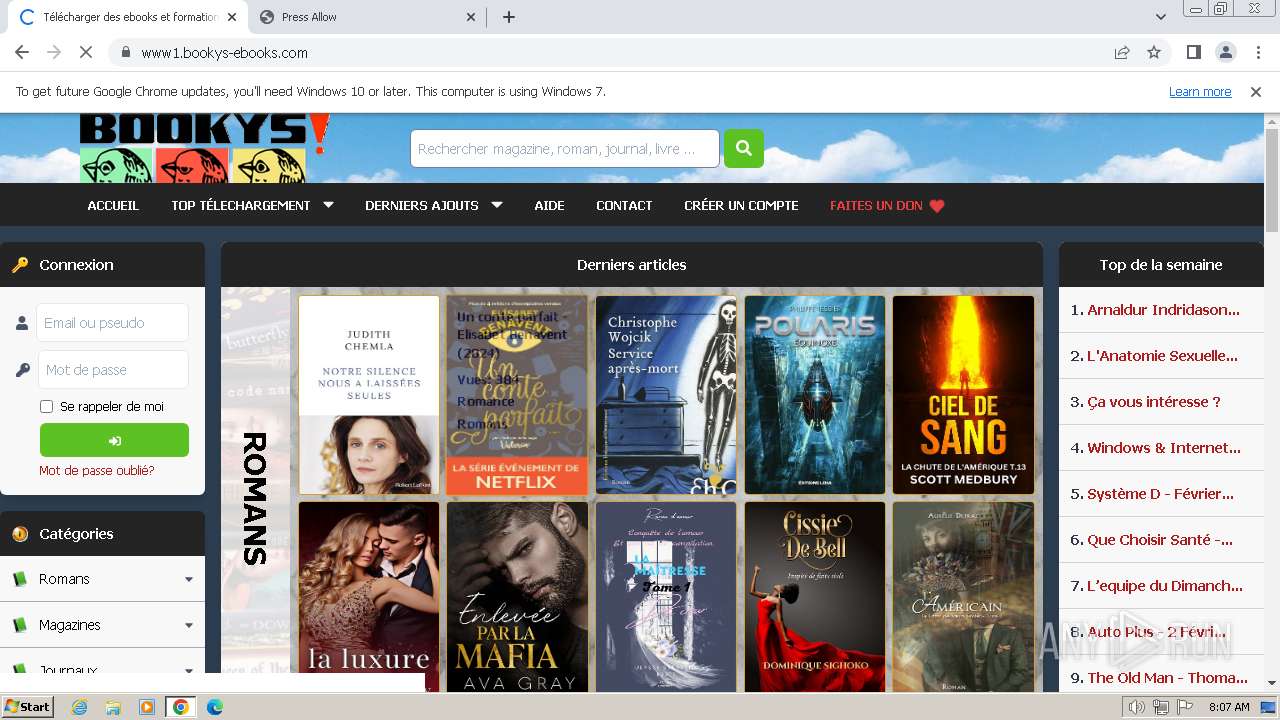The image size is (1280, 720).
Task: Open the tab search chevron in Chrome
Action: (1161, 17)
